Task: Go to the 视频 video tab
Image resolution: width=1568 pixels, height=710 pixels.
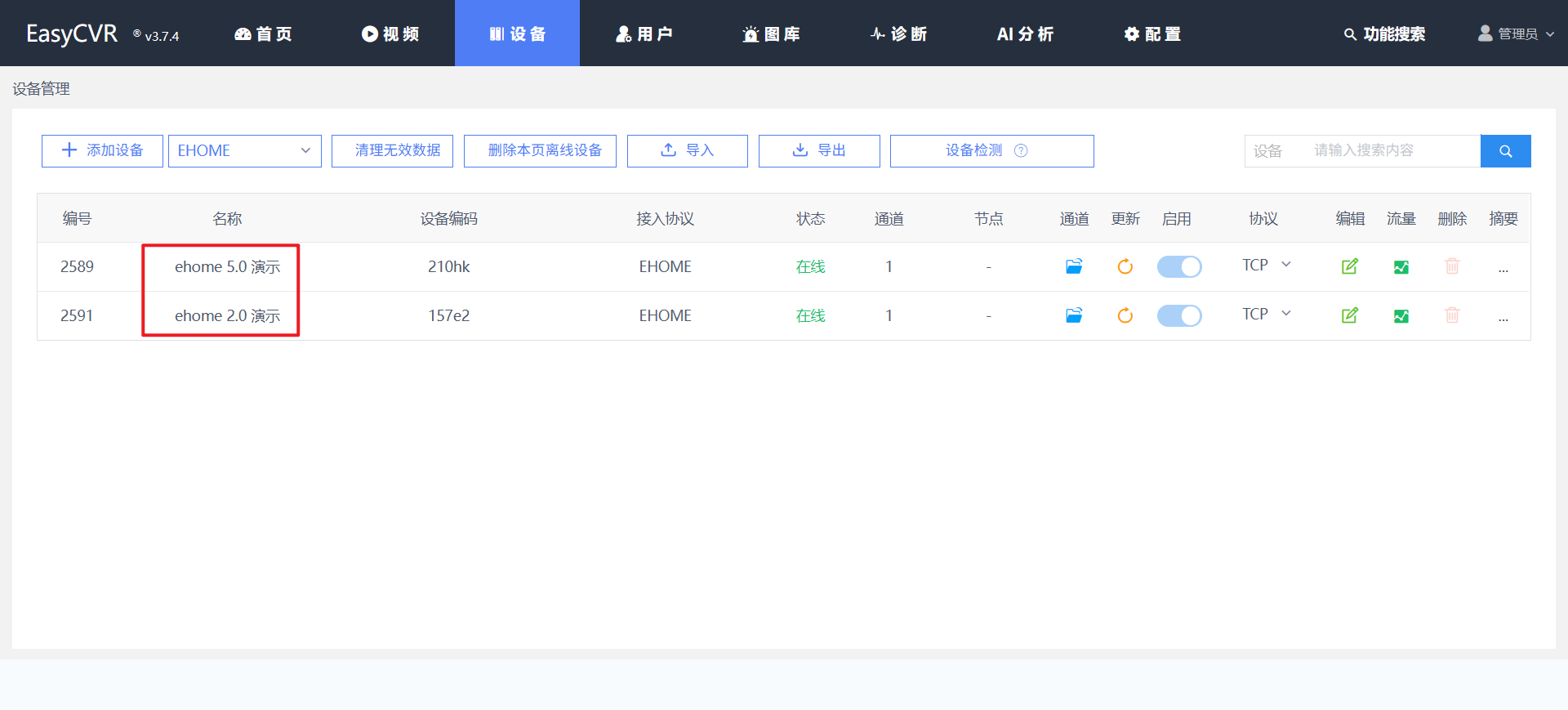Action: (390, 33)
